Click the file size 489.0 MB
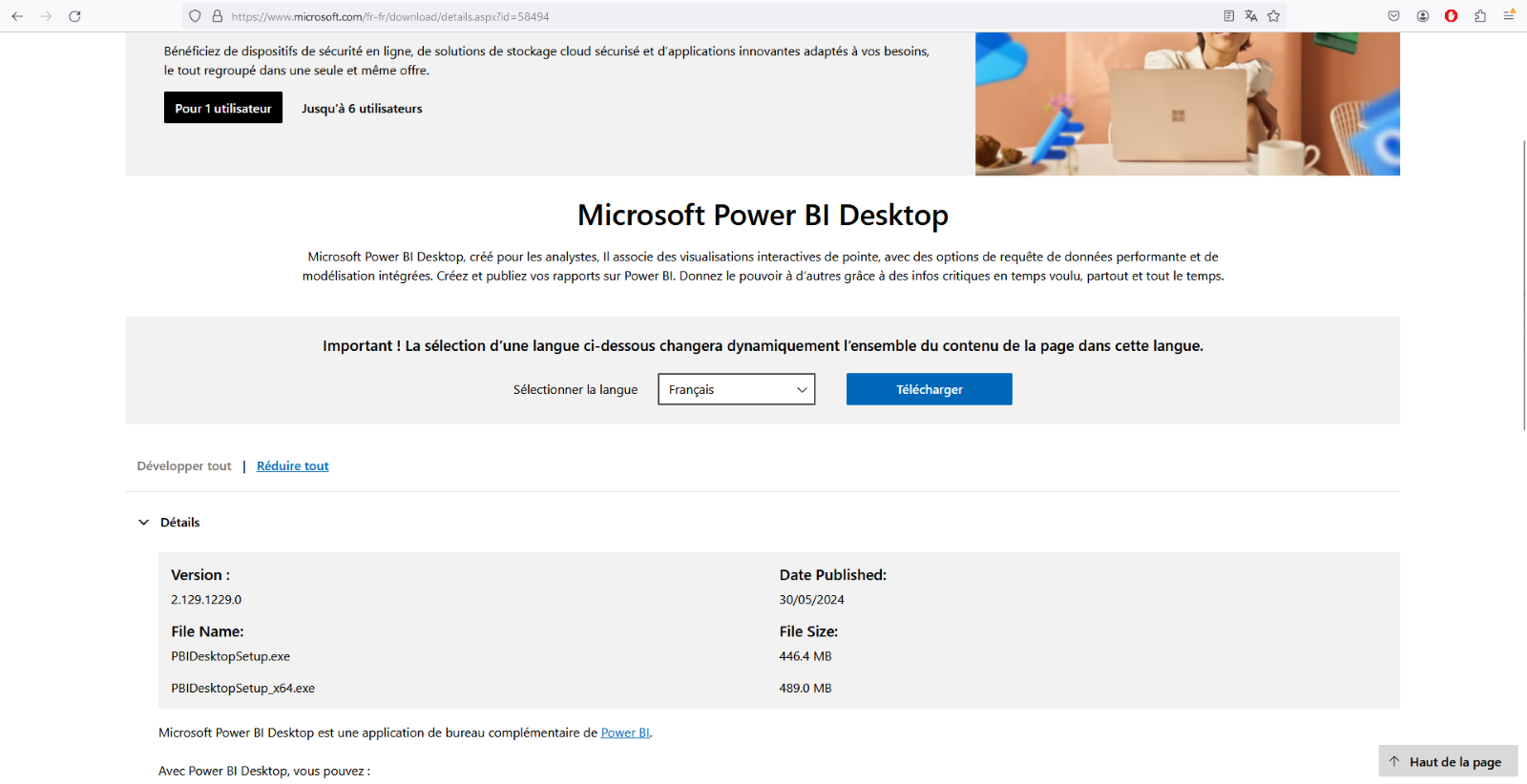Viewport: 1527px width, 784px height. (x=805, y=688)
